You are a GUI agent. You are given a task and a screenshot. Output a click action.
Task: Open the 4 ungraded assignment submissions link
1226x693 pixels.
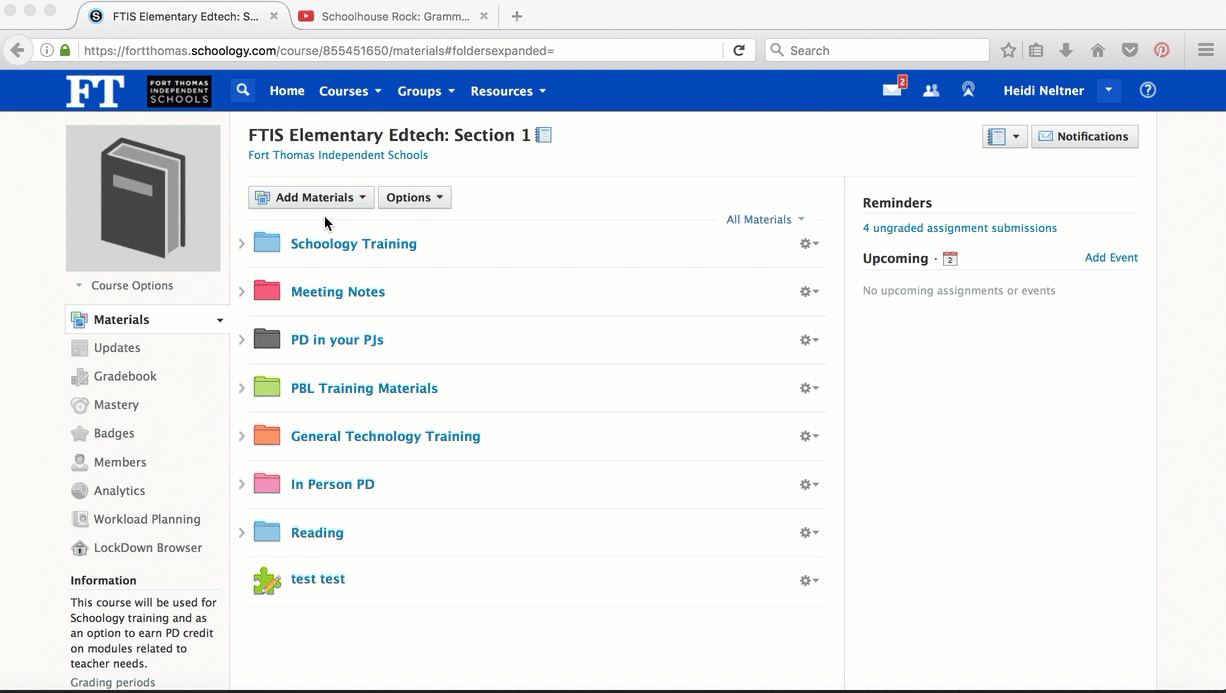tap(960, 228)
